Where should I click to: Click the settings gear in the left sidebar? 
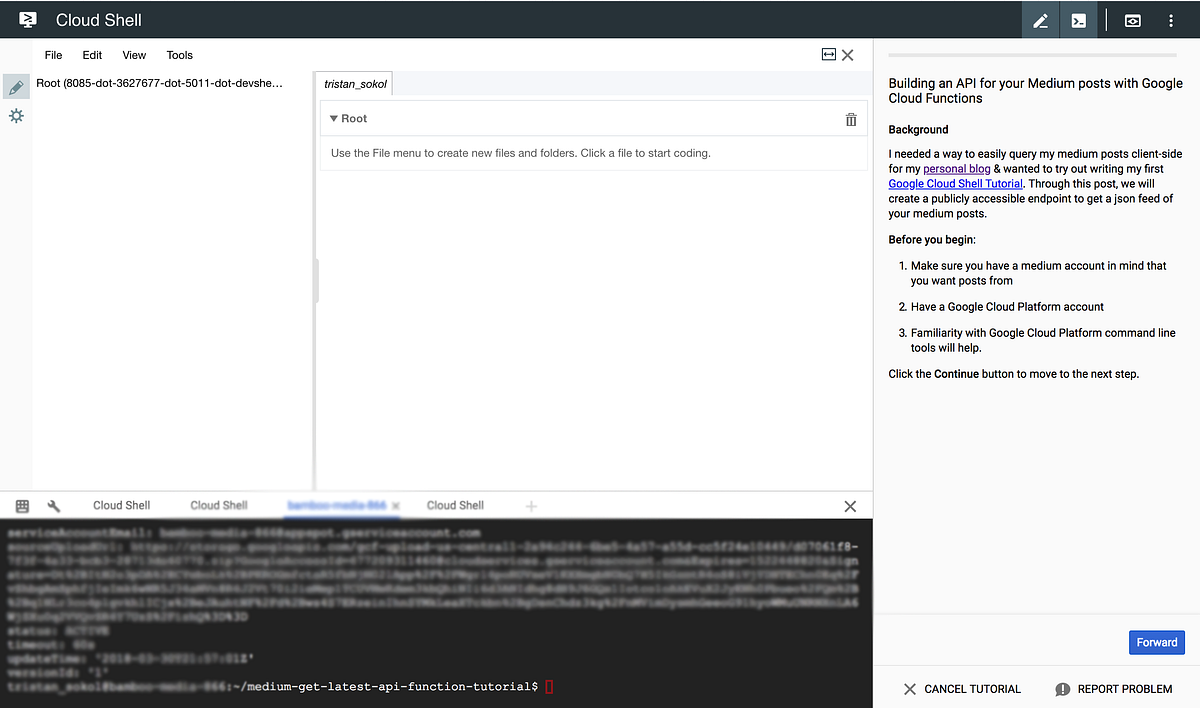click(16, 115)
